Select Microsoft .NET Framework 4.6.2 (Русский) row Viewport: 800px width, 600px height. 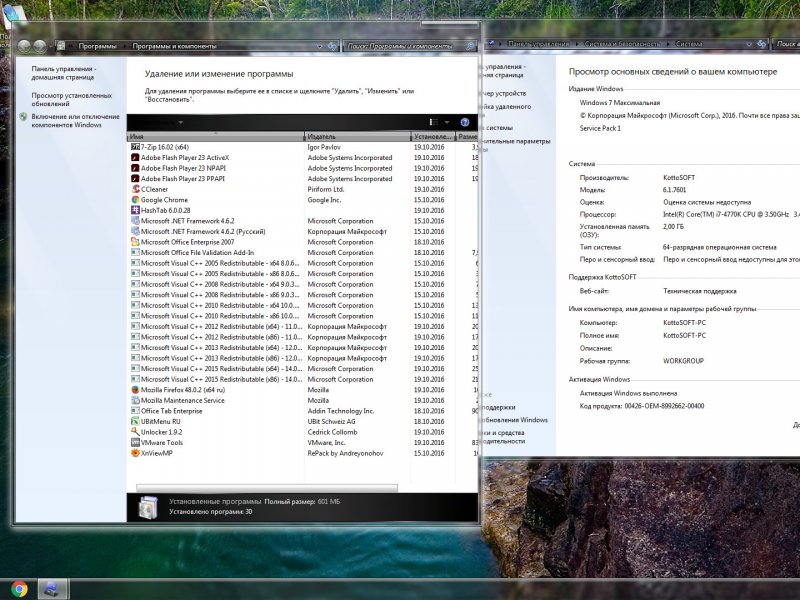coord(303,232)
